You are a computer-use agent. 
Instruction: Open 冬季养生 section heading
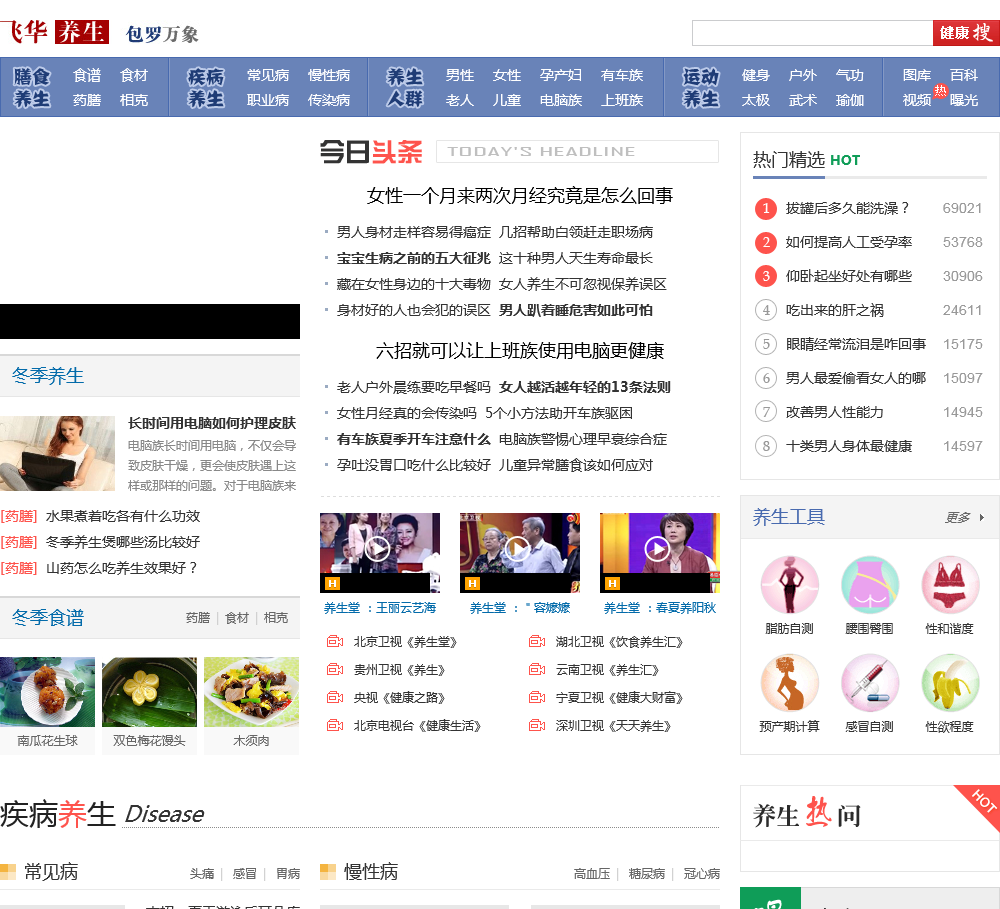pyautogui.click(x=48, y=376)
